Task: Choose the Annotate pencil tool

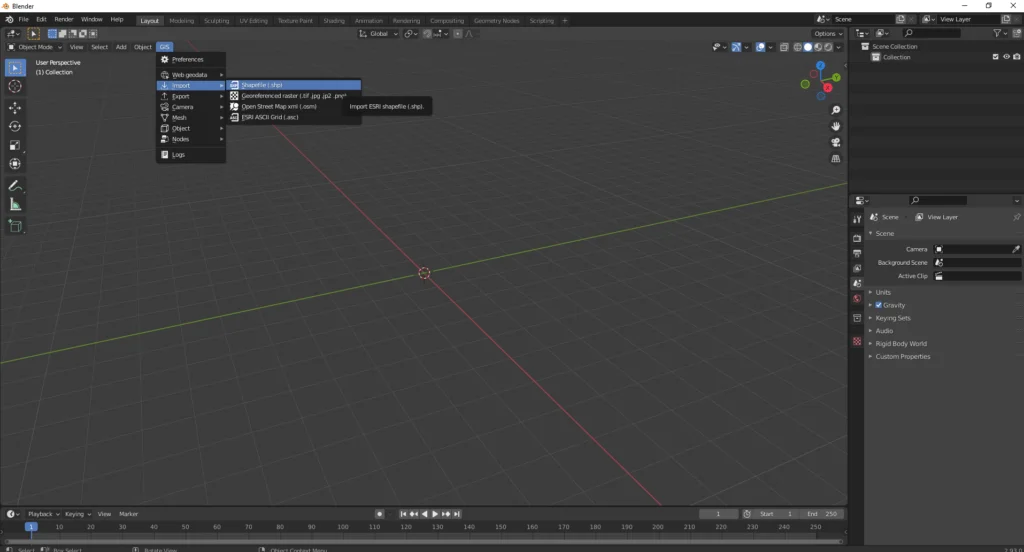Action: tap(15, 186)
